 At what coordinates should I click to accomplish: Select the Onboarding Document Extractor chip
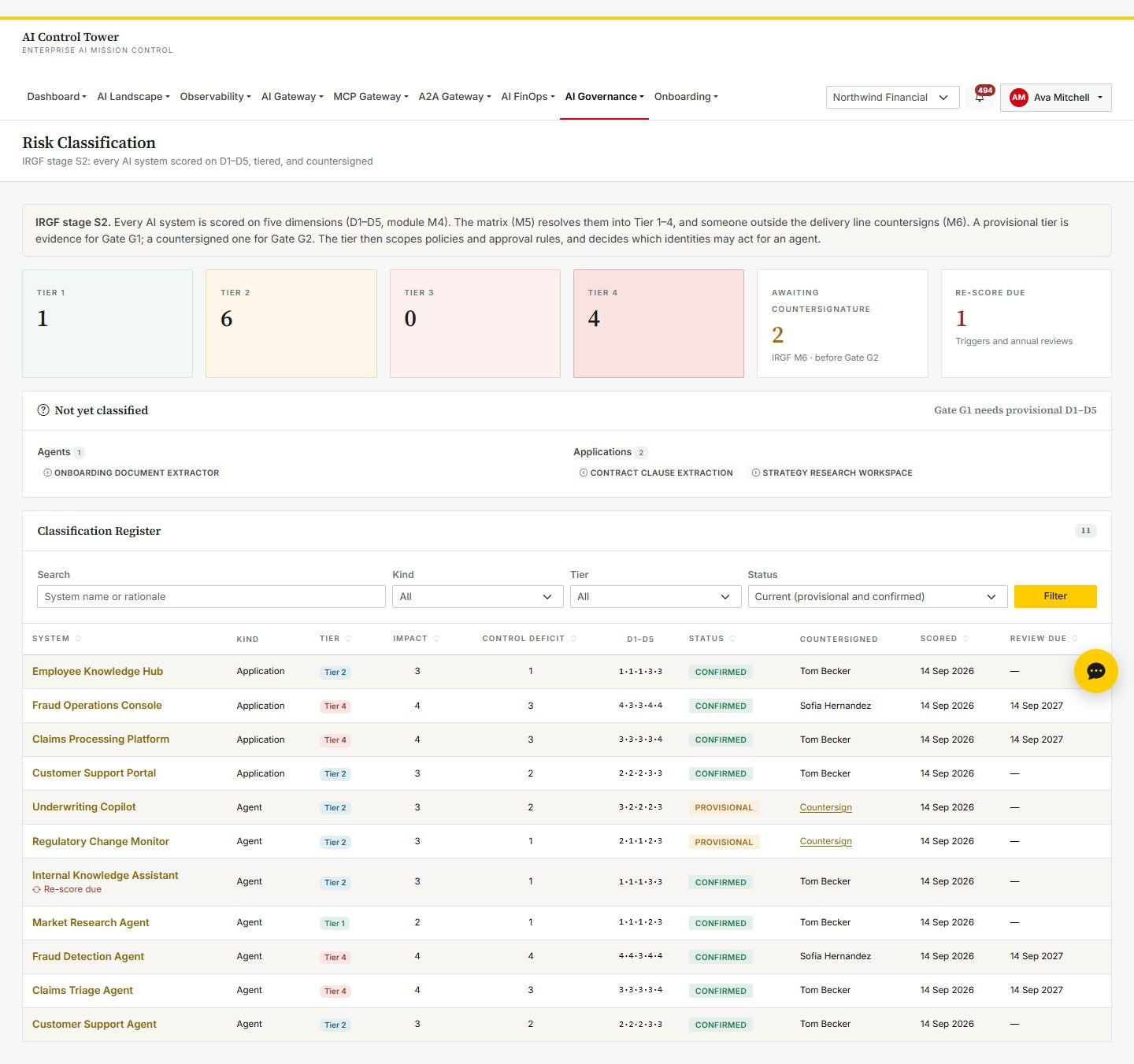pos(132,473)
